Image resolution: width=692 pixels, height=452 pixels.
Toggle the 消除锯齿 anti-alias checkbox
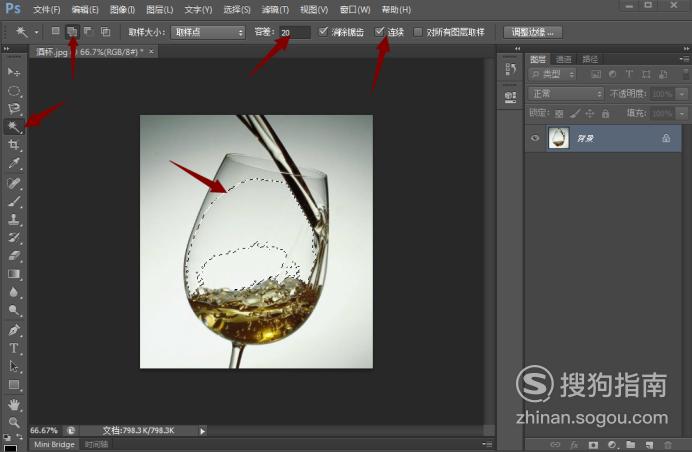(x=323, y=31)
